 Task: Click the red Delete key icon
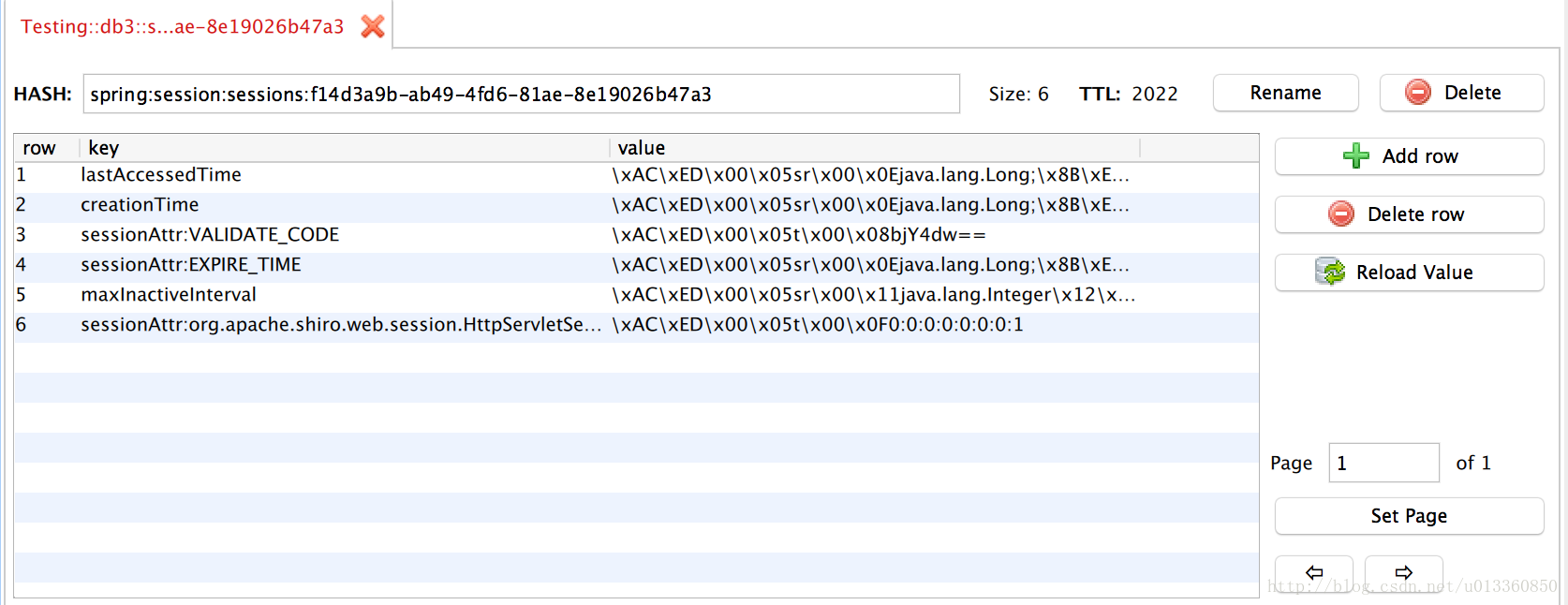click(x=1418, y=92)
